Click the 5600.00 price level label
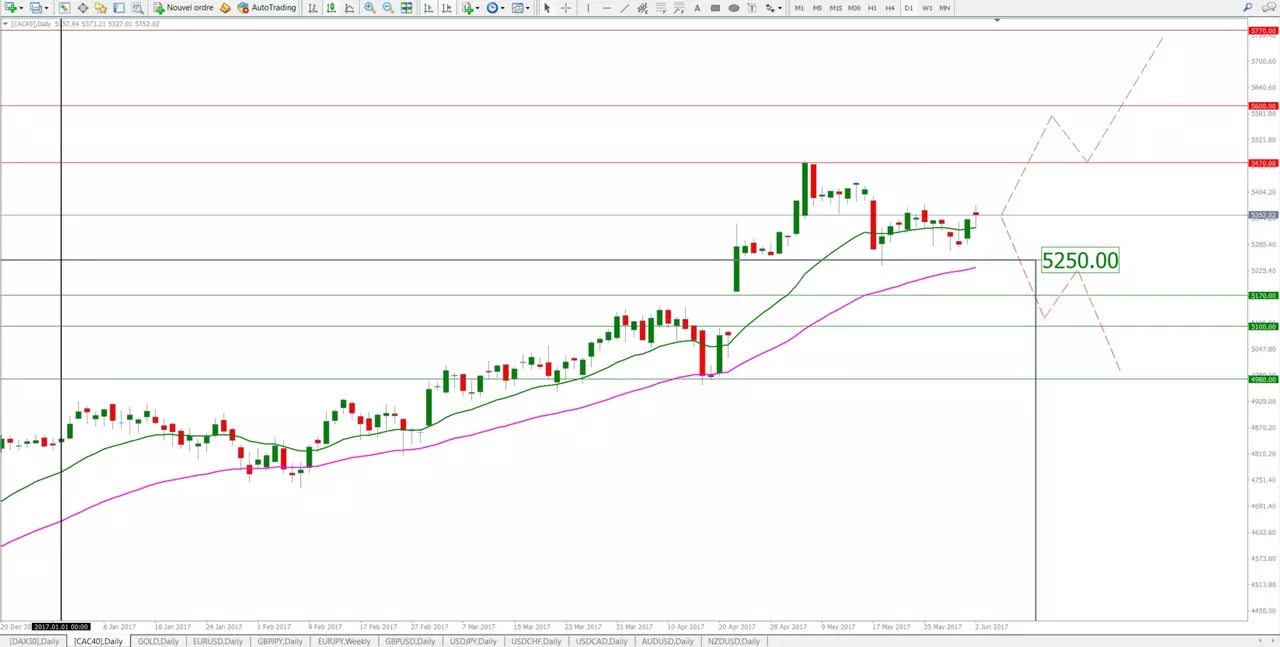Viewport: 1280px width, 647px height. [x=1264, y=105]
